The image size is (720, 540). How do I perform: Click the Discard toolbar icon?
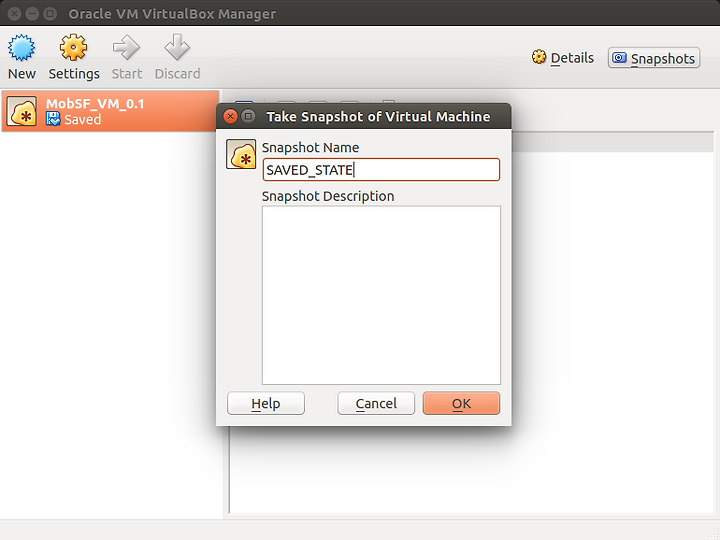pos(177,48)
